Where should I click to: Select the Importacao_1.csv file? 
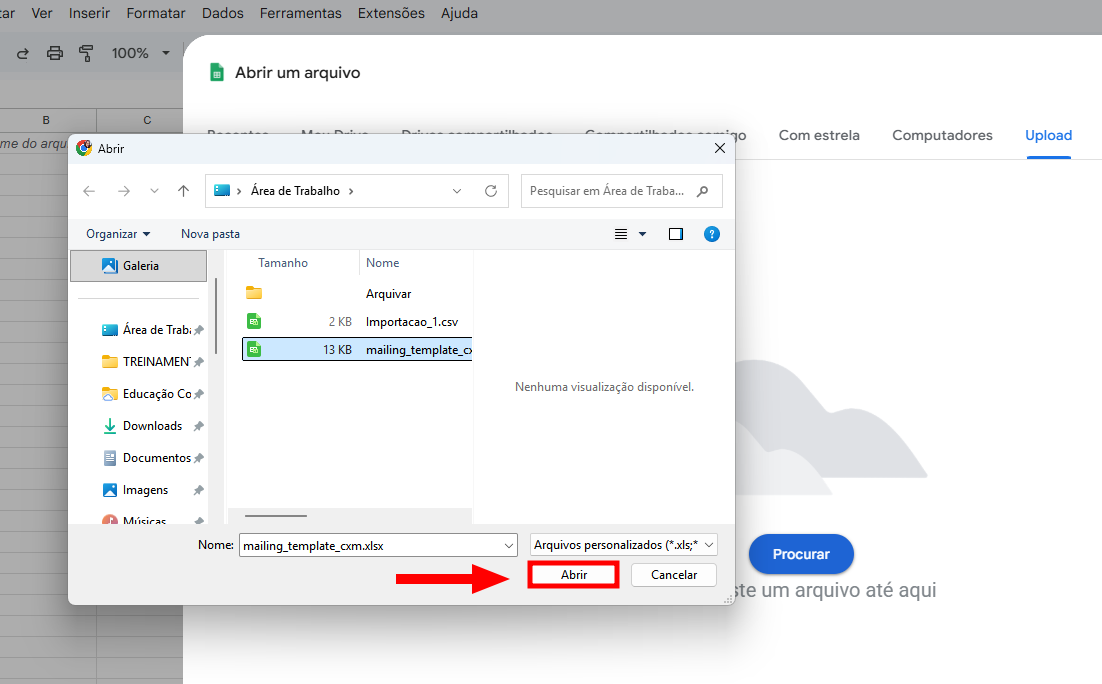point(411,322)
